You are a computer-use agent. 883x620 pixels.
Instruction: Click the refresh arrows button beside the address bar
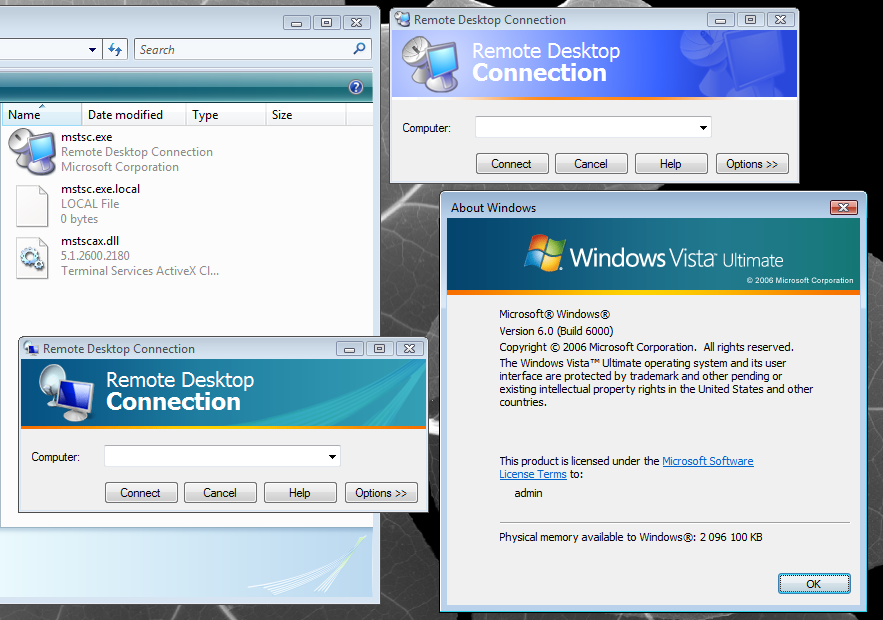point(115,50)
